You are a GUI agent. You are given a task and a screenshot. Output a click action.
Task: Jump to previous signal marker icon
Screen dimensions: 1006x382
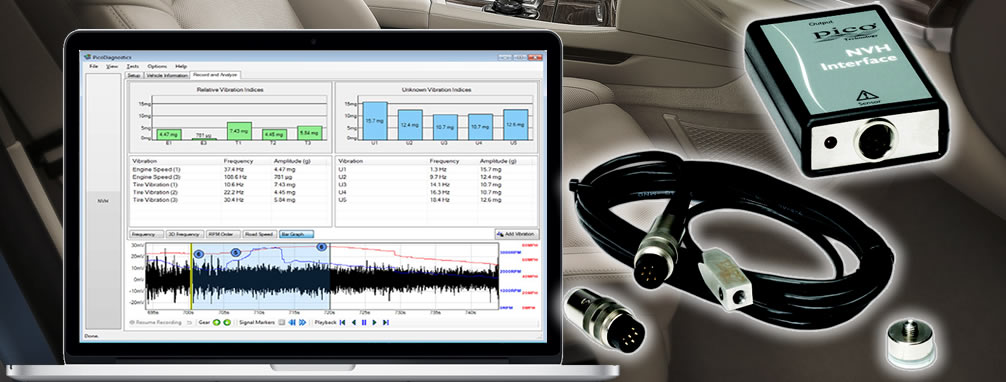click(x=292, y=322)
